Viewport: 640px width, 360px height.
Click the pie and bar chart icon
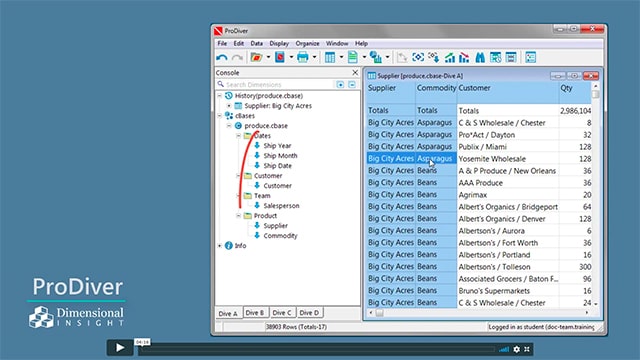point(376,58)
